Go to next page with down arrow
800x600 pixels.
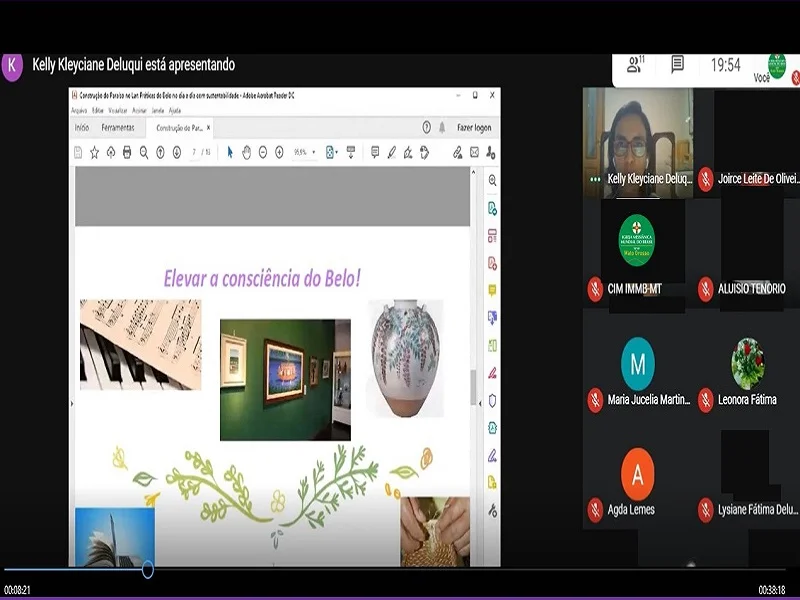176,153
